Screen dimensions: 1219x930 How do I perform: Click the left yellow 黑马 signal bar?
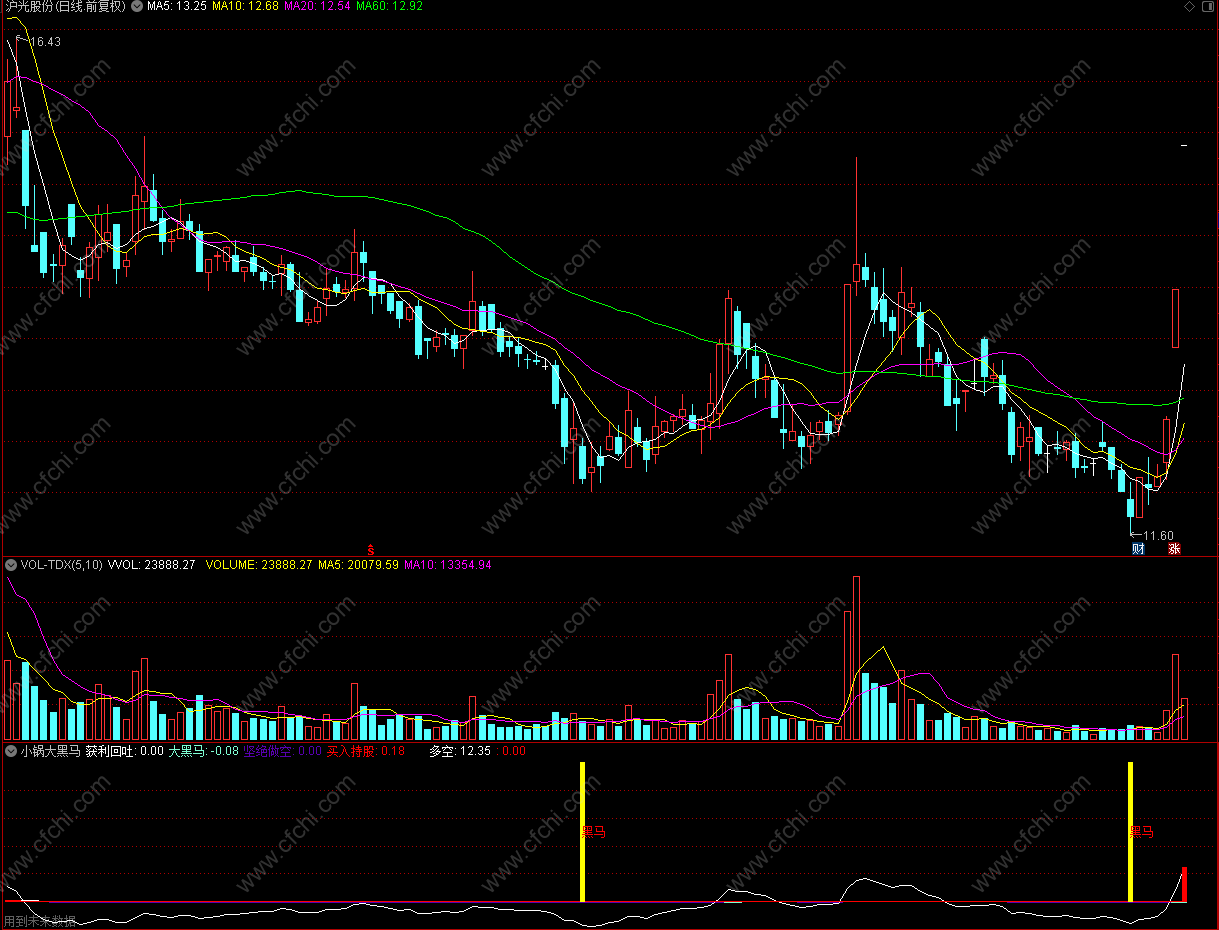[582, 832]
